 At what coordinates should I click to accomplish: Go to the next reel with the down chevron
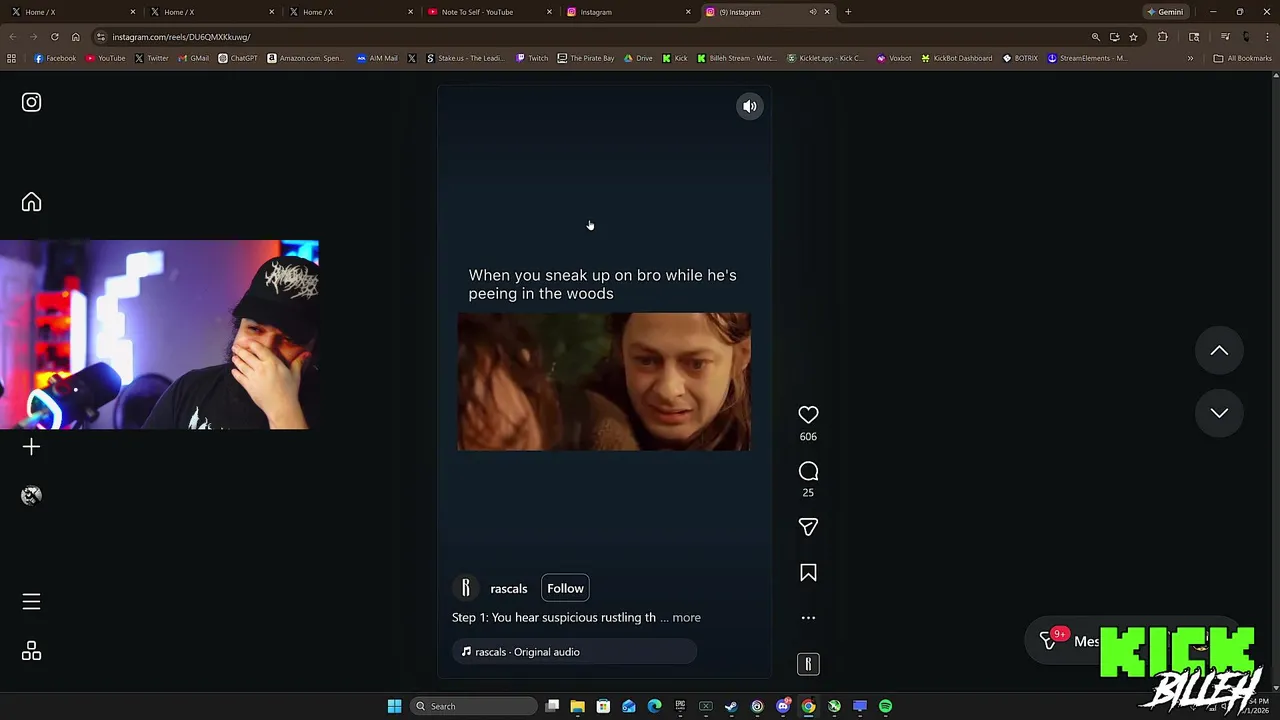[x=1219, y=413]
